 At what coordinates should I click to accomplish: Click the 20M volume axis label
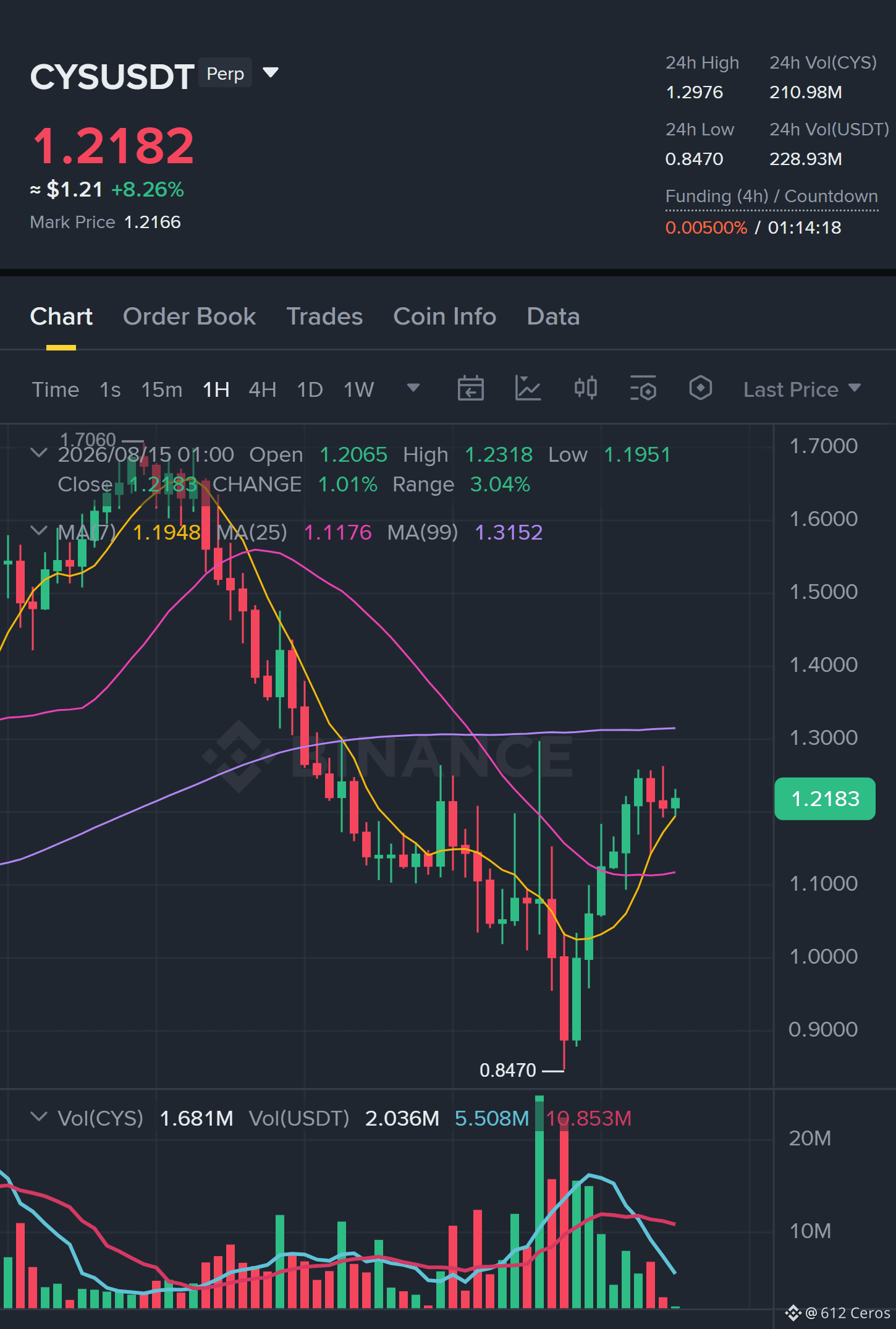point(810,1138)
